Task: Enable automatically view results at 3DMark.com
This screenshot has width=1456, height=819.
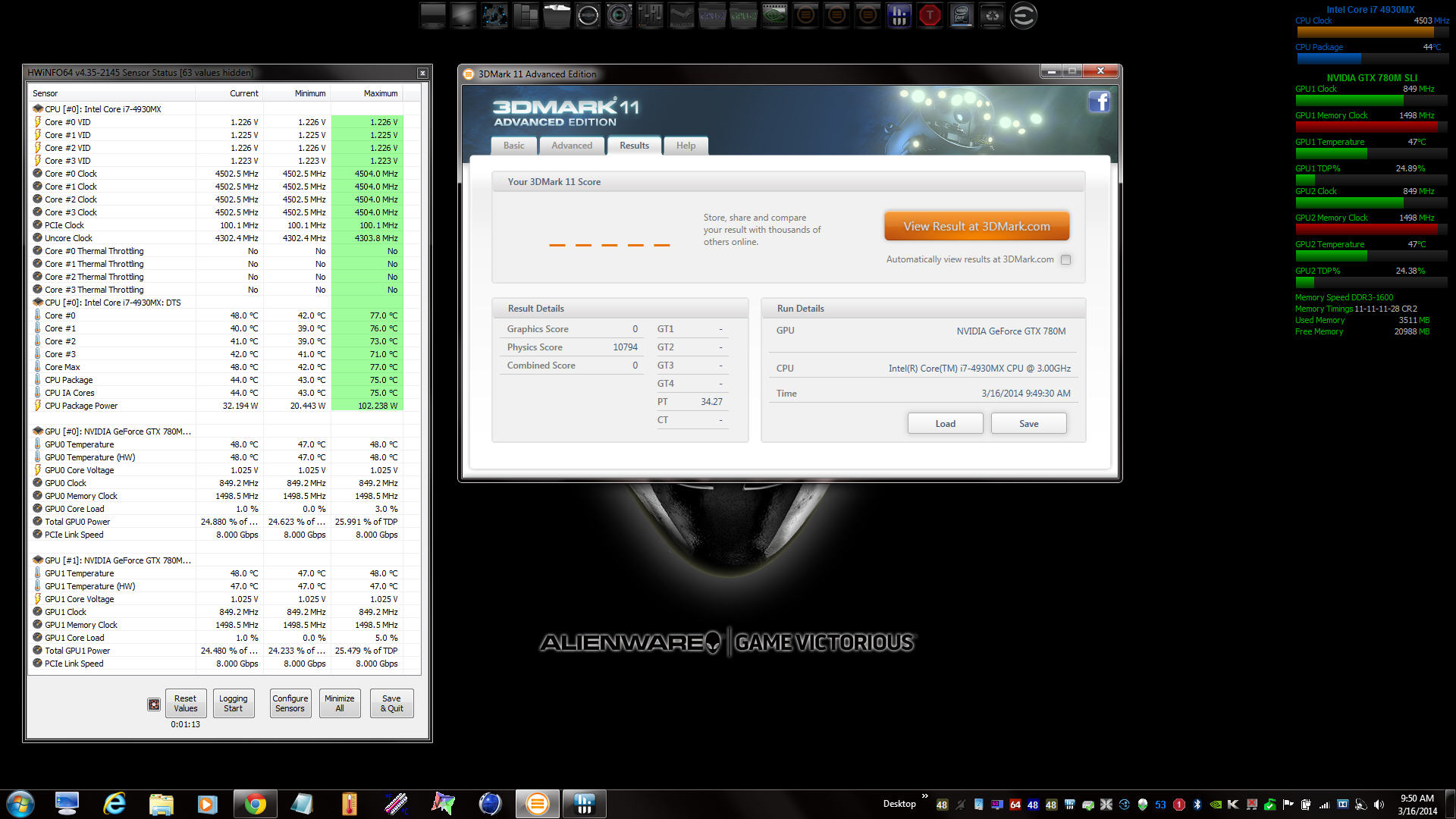Action: 1065,259
